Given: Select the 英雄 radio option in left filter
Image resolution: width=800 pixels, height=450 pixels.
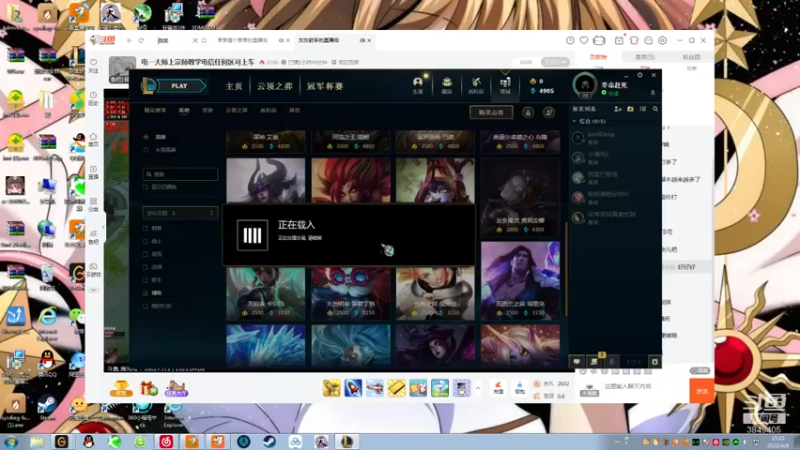Looking at the screenshot, I should (x=146, y=137).
